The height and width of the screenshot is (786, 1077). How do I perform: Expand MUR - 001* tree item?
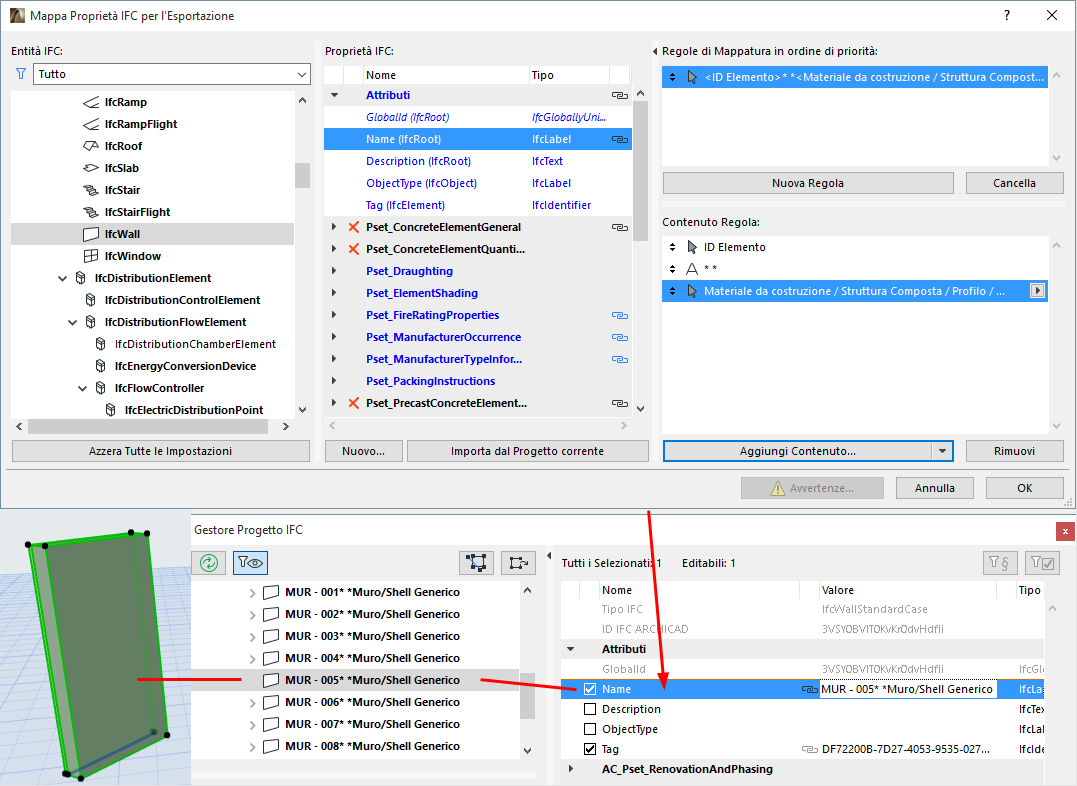(x=253, y=592)
